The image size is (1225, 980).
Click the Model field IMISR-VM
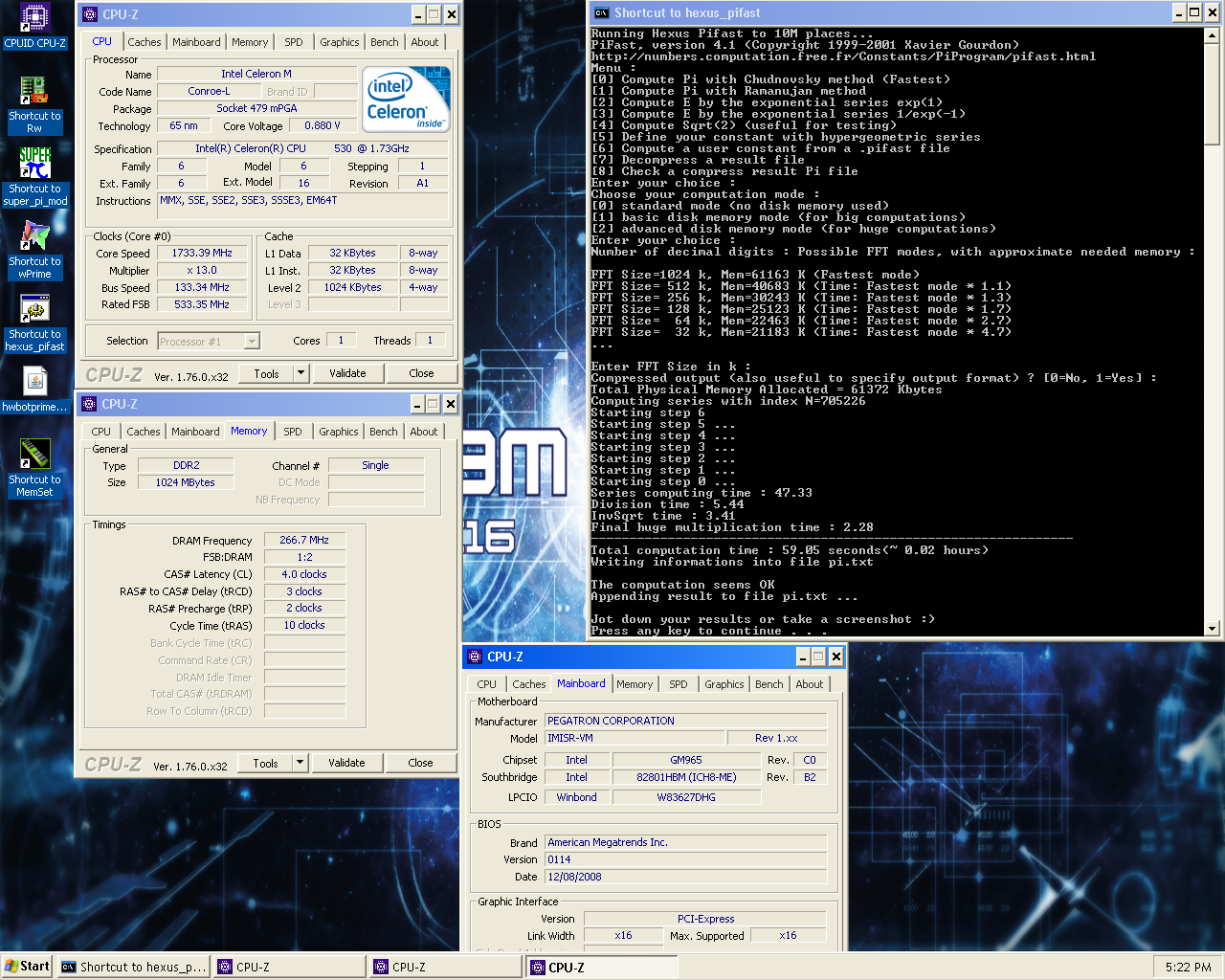[635, 738]
